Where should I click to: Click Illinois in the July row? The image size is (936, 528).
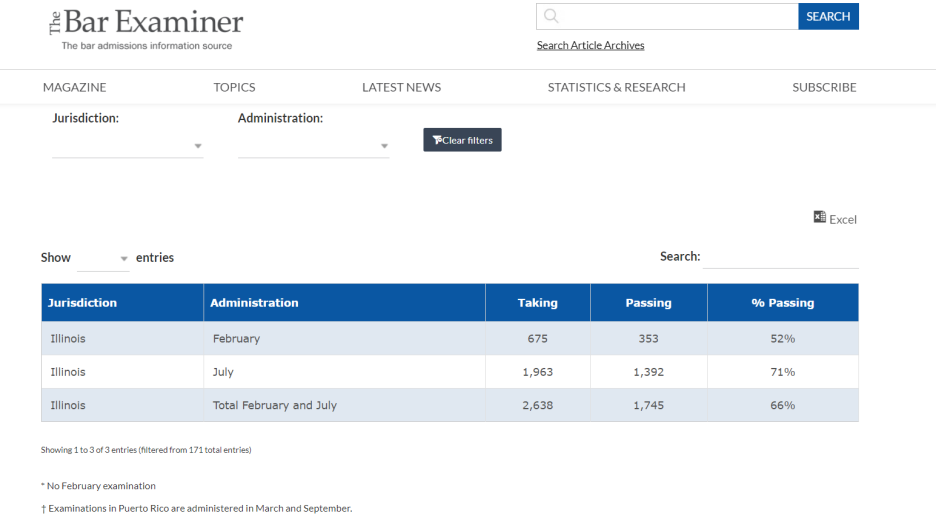(68, 372)
